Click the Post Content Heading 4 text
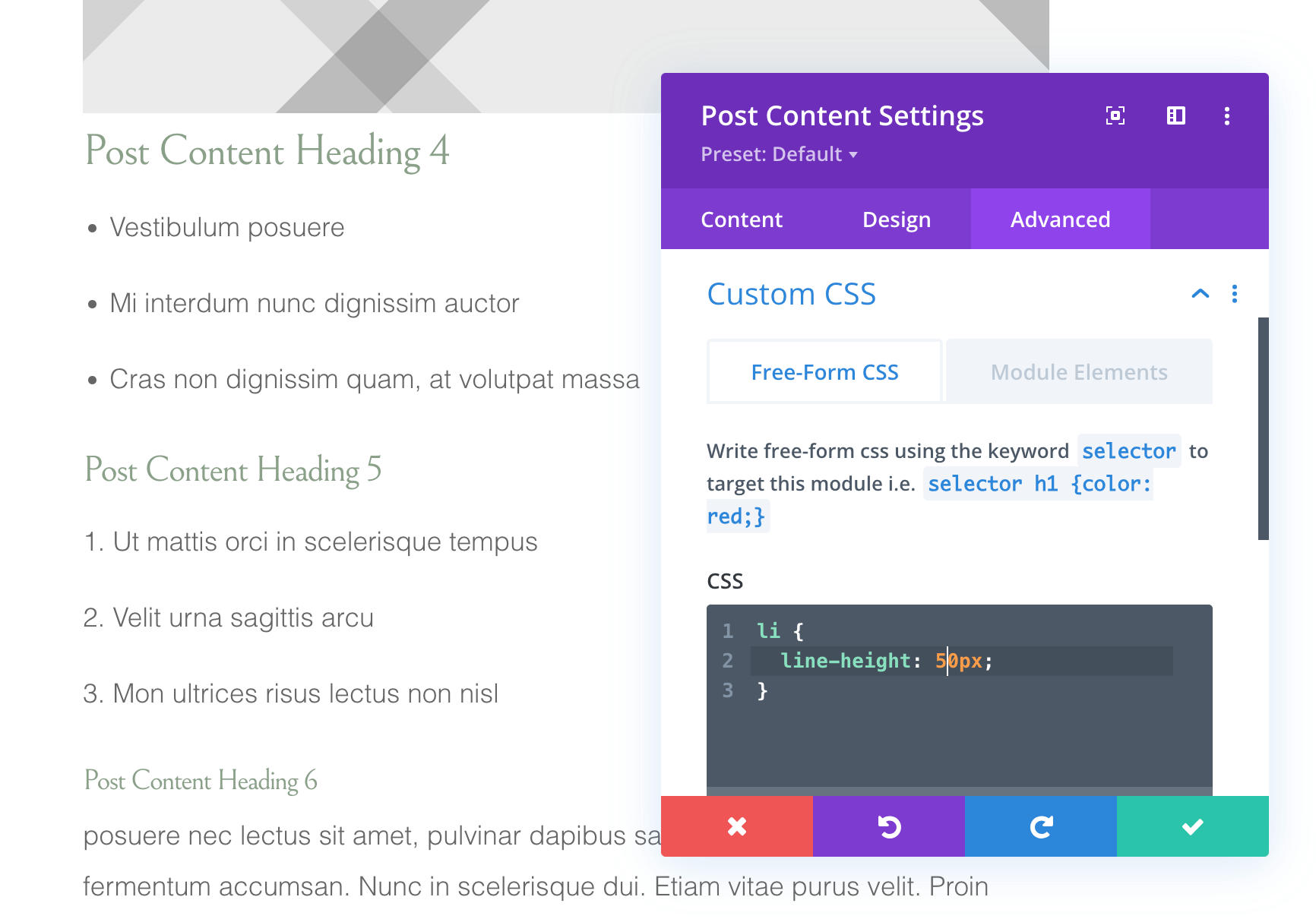1316x919 pixels. 267,150
